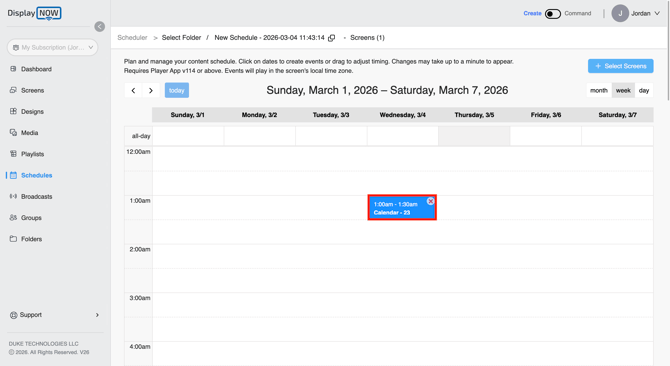Navigate to Media library

[x=29, y=133]
